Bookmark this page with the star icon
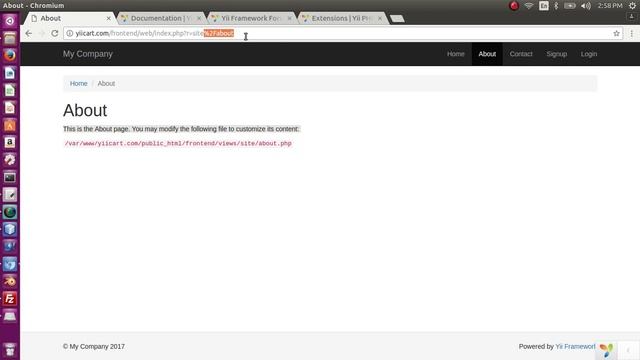 pyautogui.click(x=616, y=33)
